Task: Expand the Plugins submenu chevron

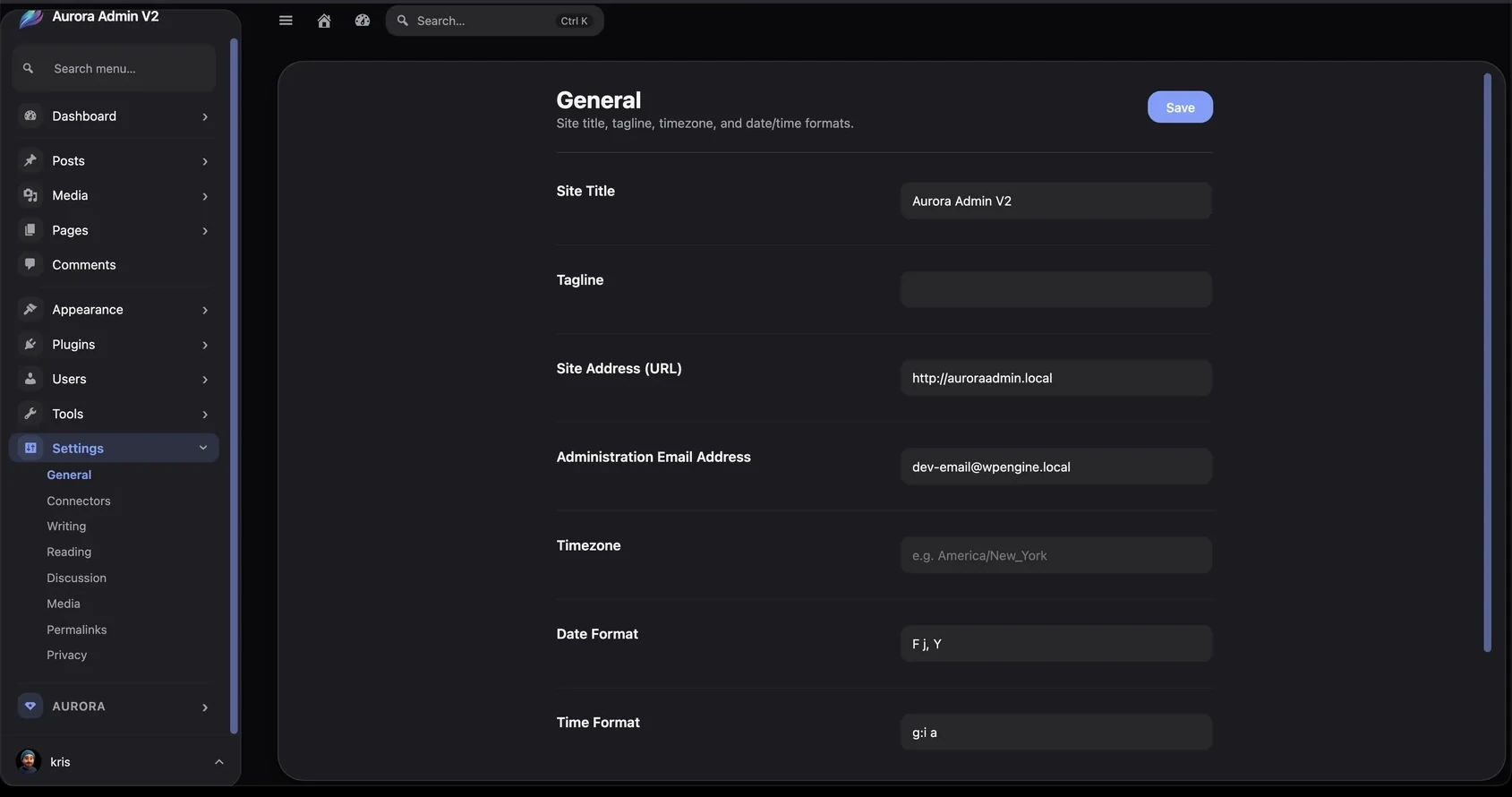Action: pos(205,345)
